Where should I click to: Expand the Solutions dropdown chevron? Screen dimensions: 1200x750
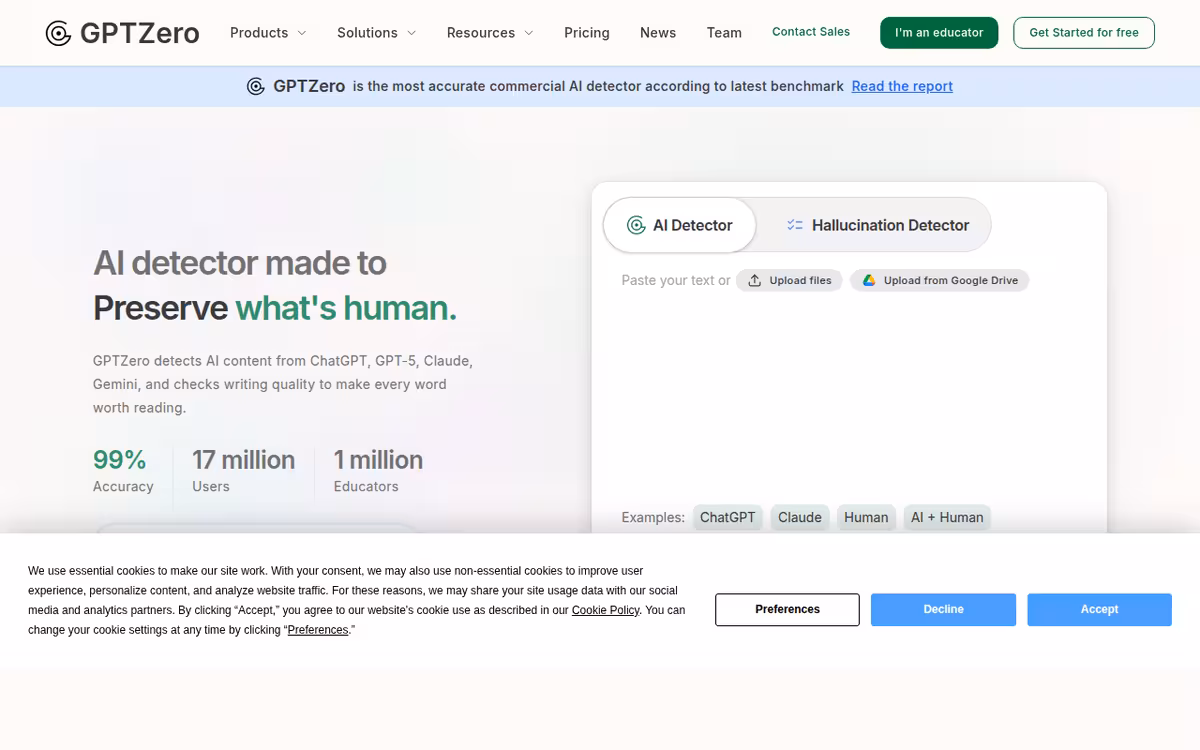411,33
